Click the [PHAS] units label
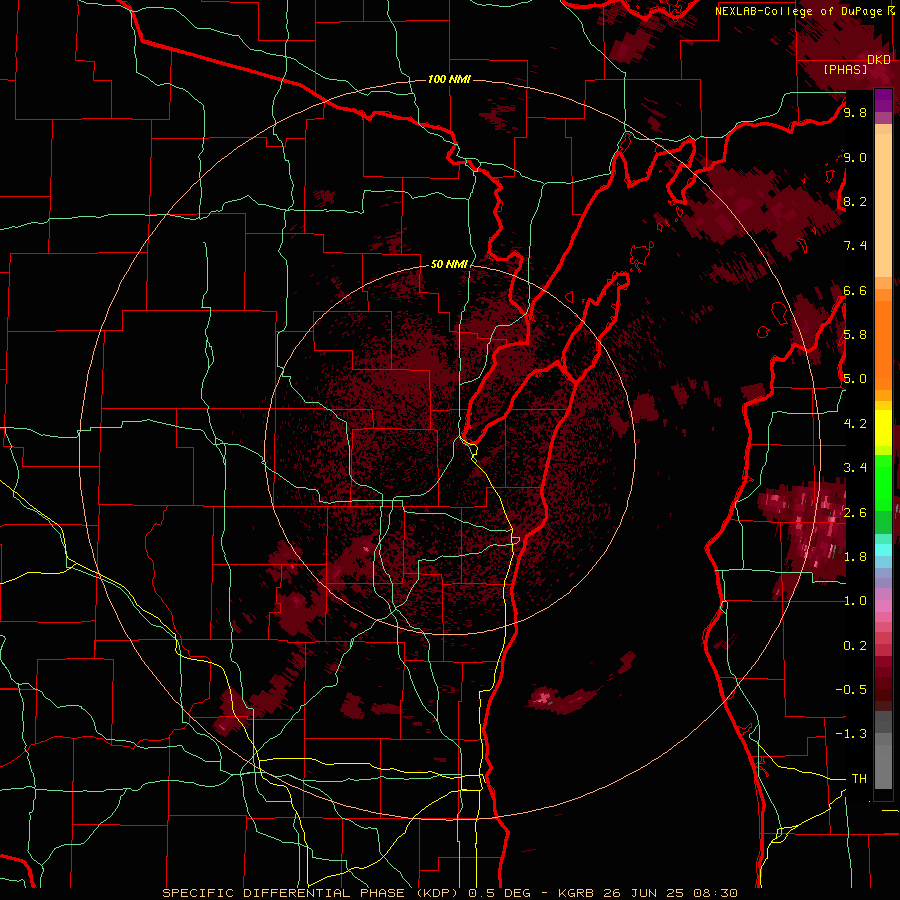The image size is (900, 900). [x=845, y=70]
